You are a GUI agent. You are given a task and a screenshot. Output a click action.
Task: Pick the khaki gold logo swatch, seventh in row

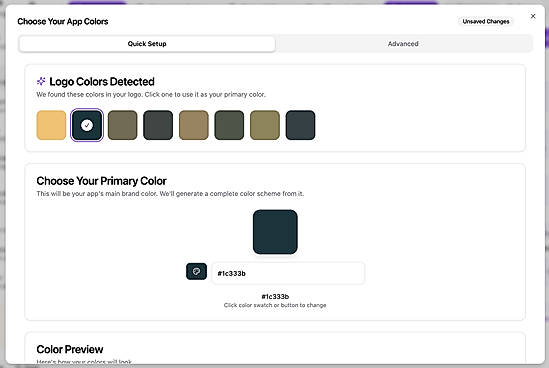coord(265,125)
